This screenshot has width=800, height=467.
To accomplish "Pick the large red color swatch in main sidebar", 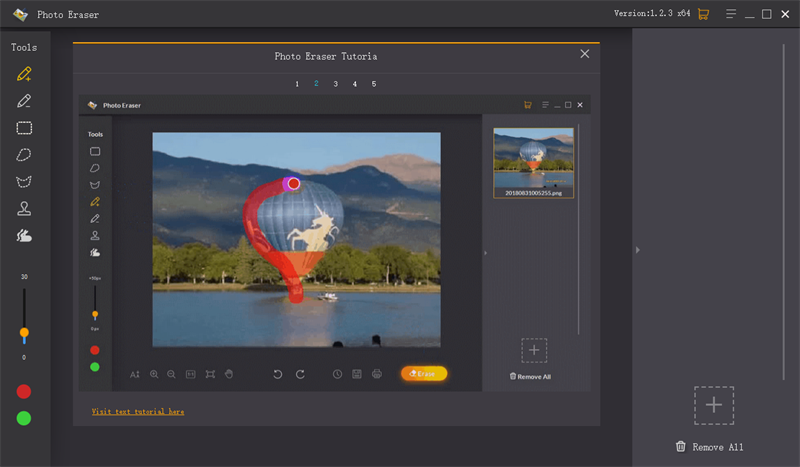I will click(24, 391).
